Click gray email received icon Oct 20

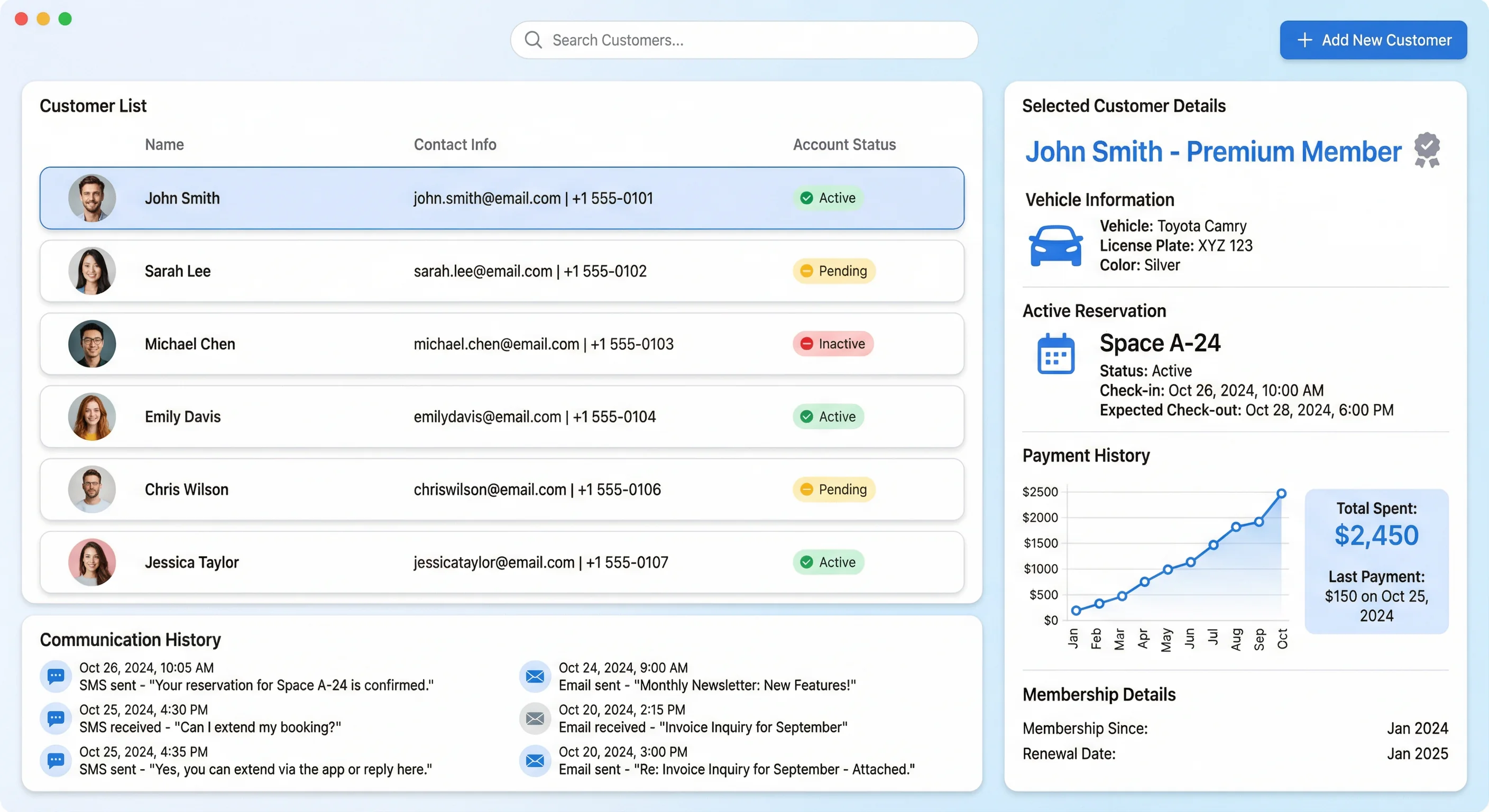(535, 718)
